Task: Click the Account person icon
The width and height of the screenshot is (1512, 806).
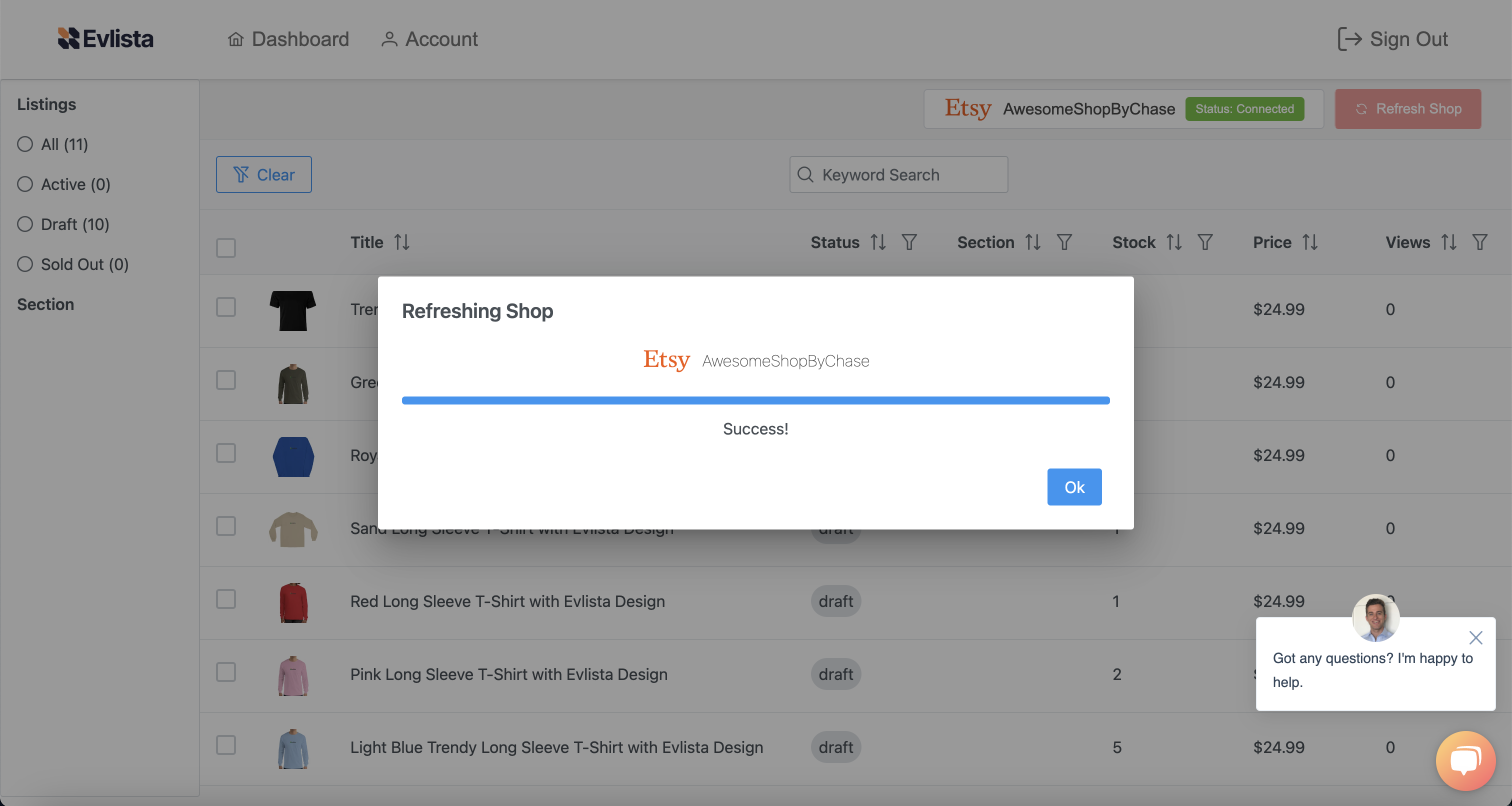Action: click(388, 38)
